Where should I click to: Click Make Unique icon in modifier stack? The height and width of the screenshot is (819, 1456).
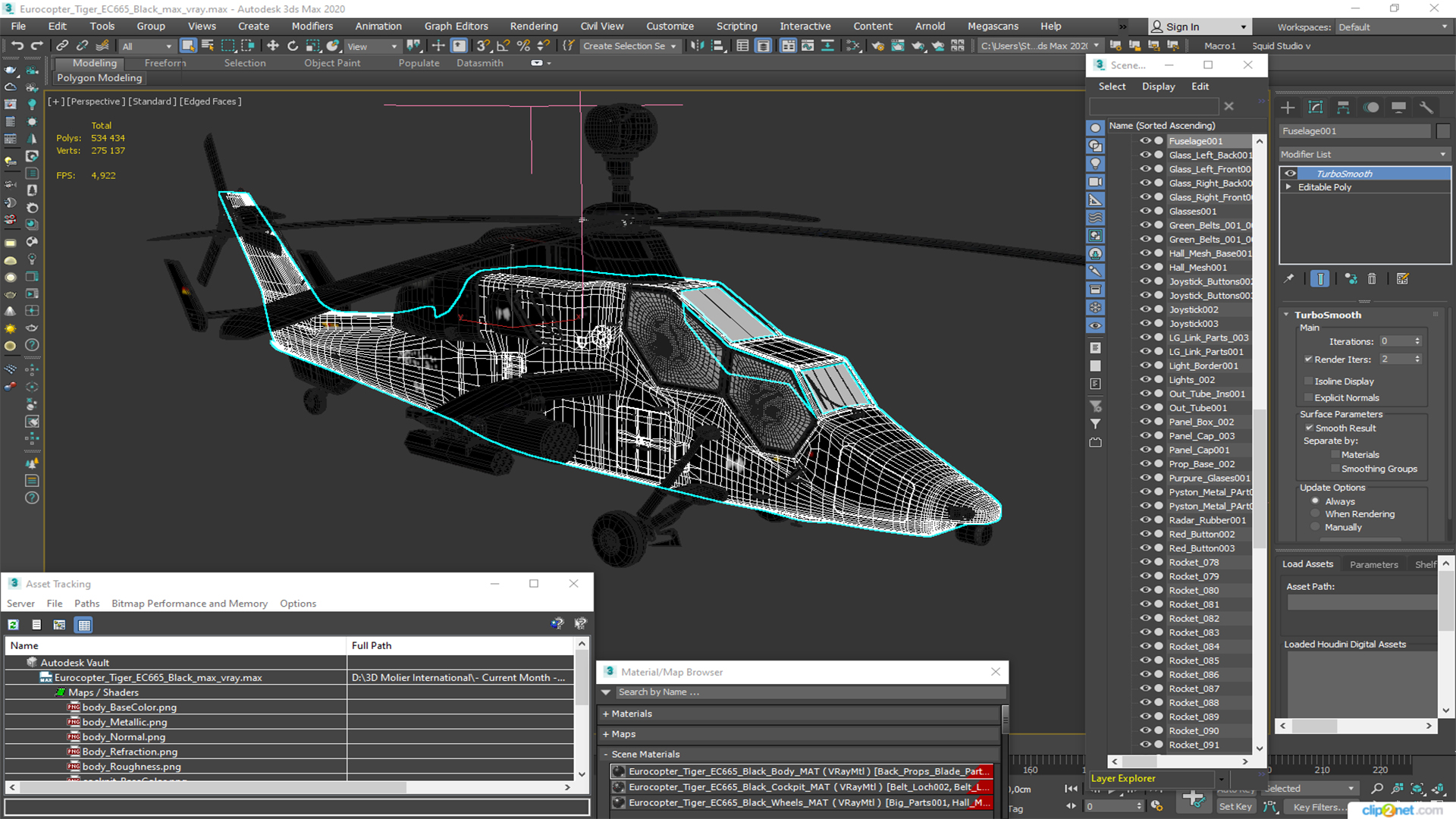click(1351, 279)
